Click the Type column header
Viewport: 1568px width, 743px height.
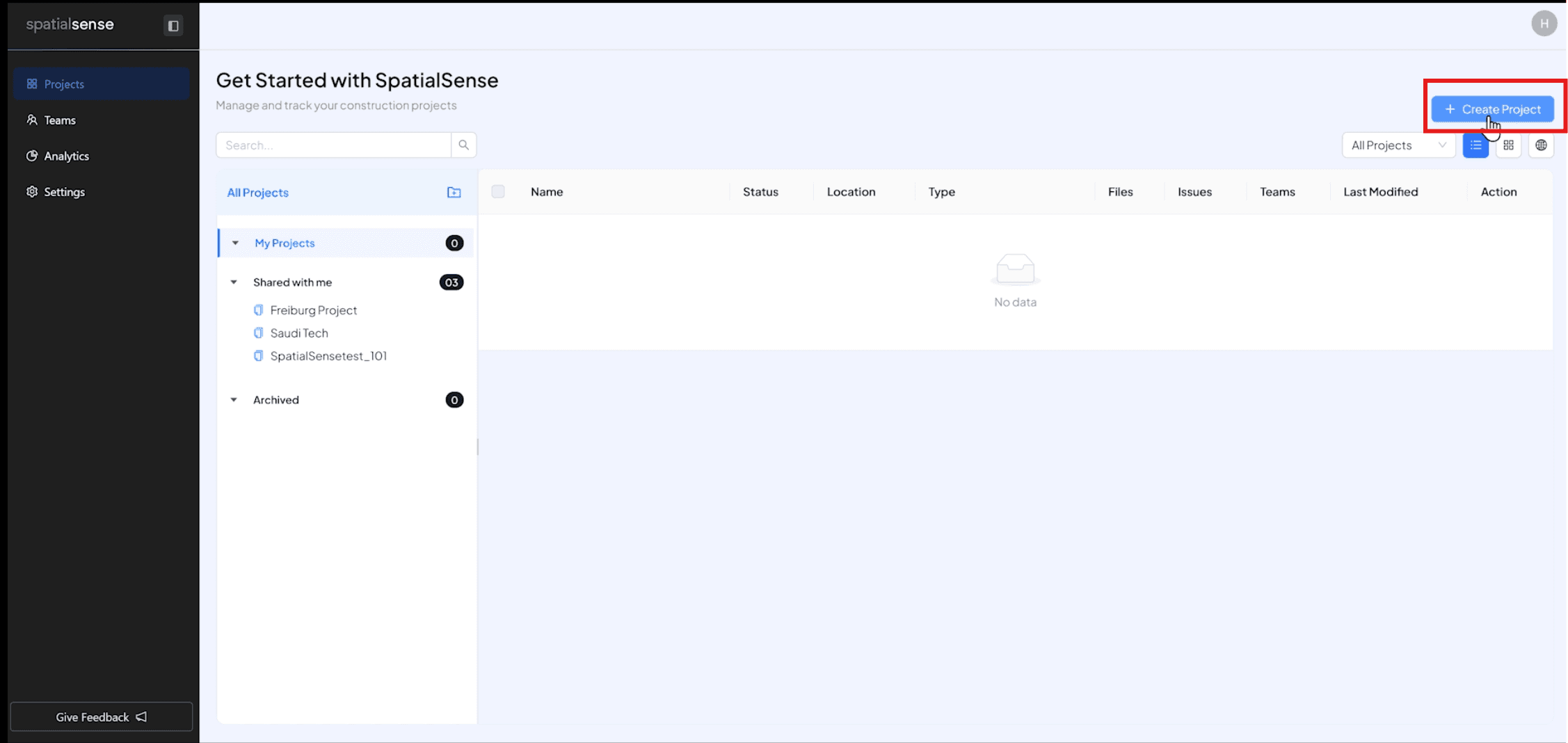coord(941,192)
